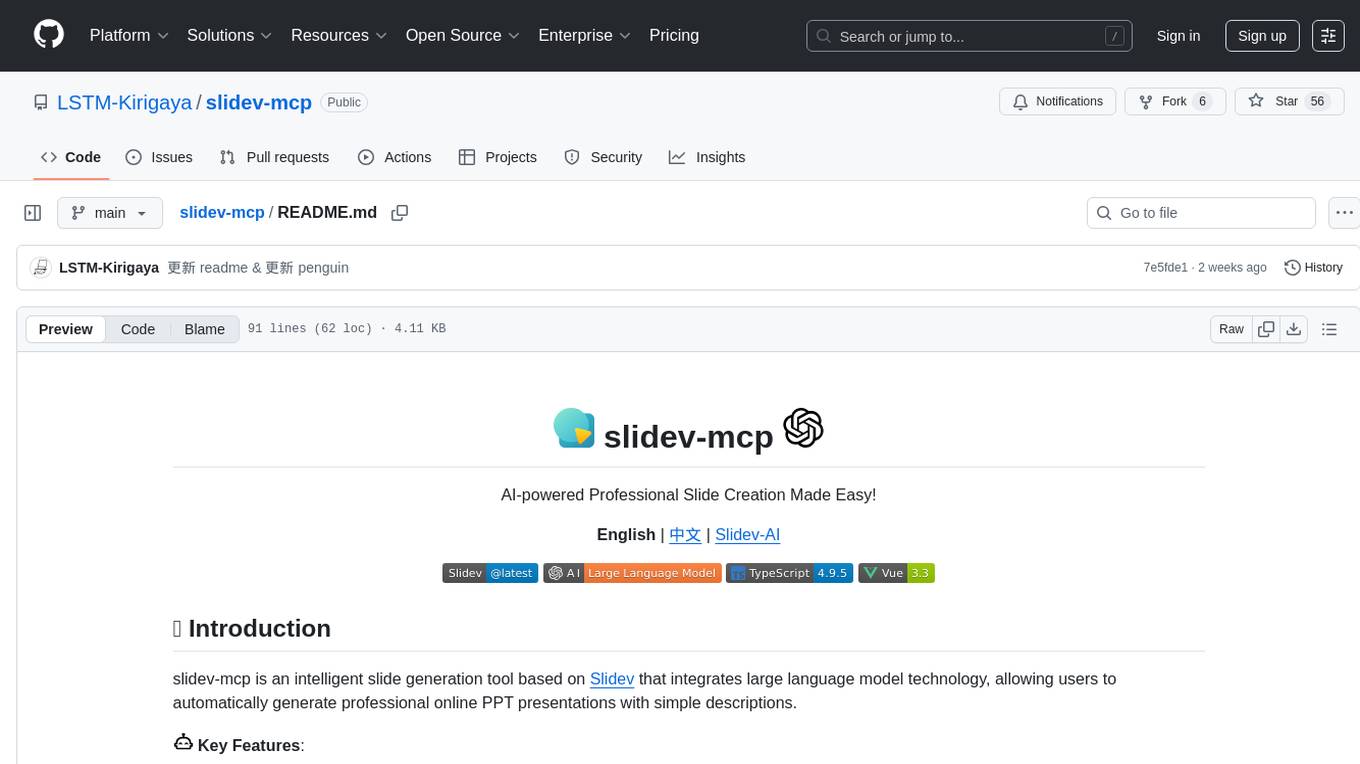The height and width of the screenshot is (764, 1360).
Task: Open the more file actions ellipsis
Action: [x=1344, y=213]
